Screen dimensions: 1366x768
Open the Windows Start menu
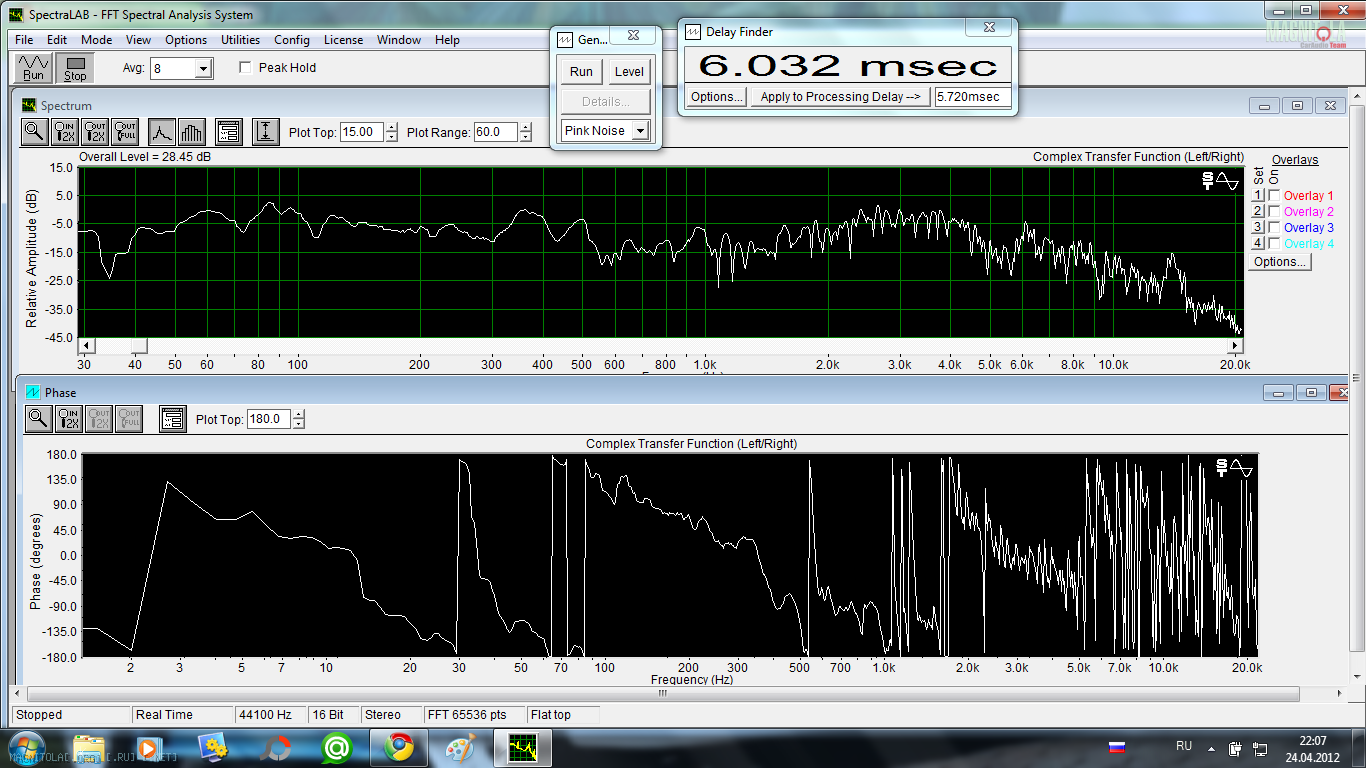25,747
